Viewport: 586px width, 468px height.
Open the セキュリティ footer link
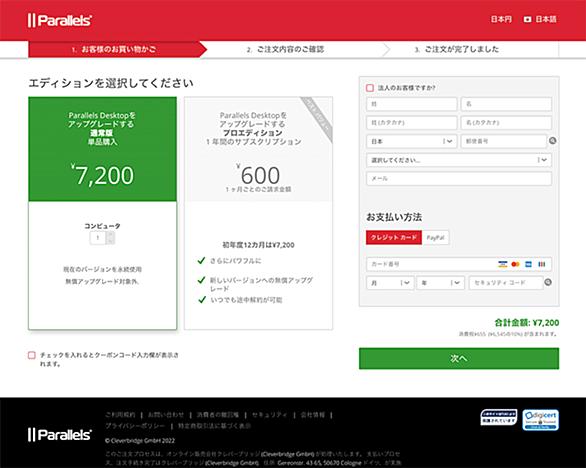tap(269, 415)
